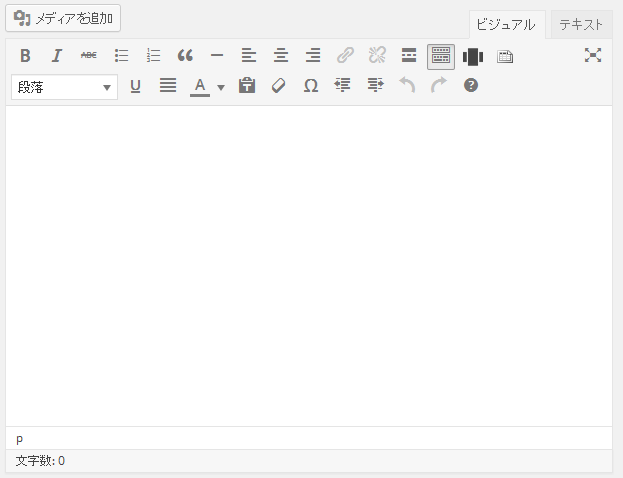Undo the last edit
623x478 pixels.
(x=407, y=86)
